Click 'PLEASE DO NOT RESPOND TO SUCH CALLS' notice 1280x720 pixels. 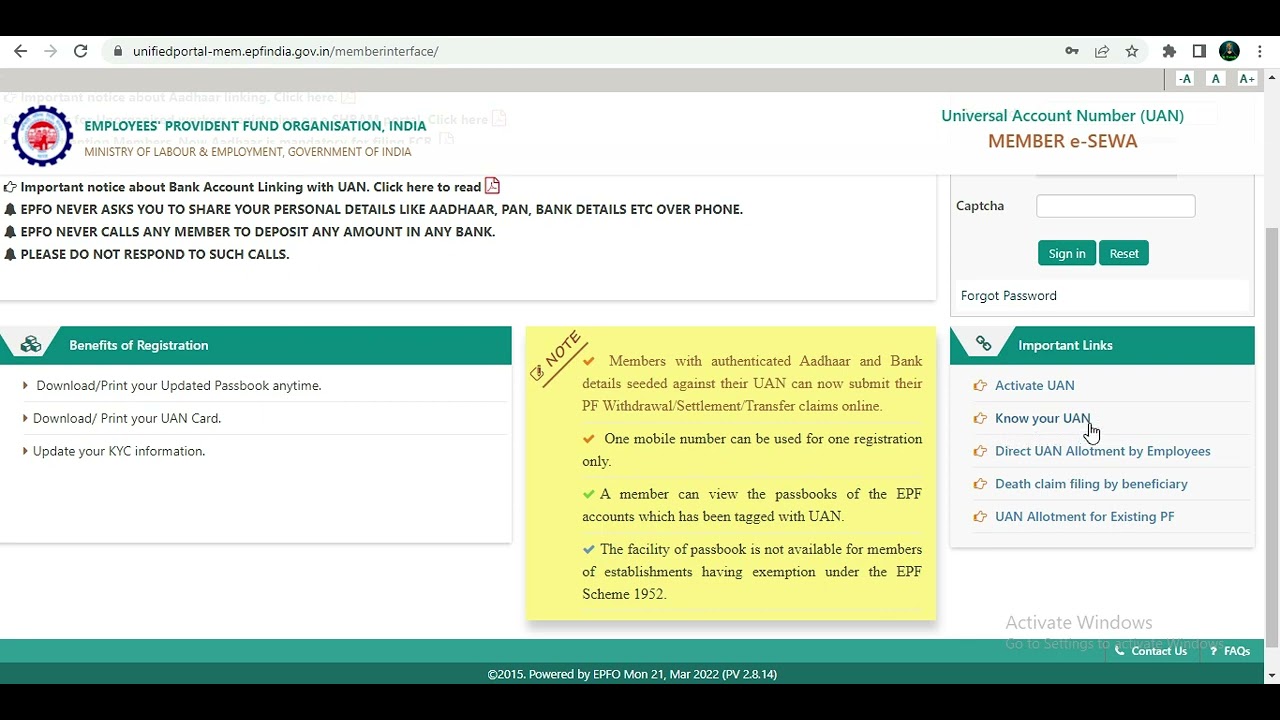[x=154, y=254]
